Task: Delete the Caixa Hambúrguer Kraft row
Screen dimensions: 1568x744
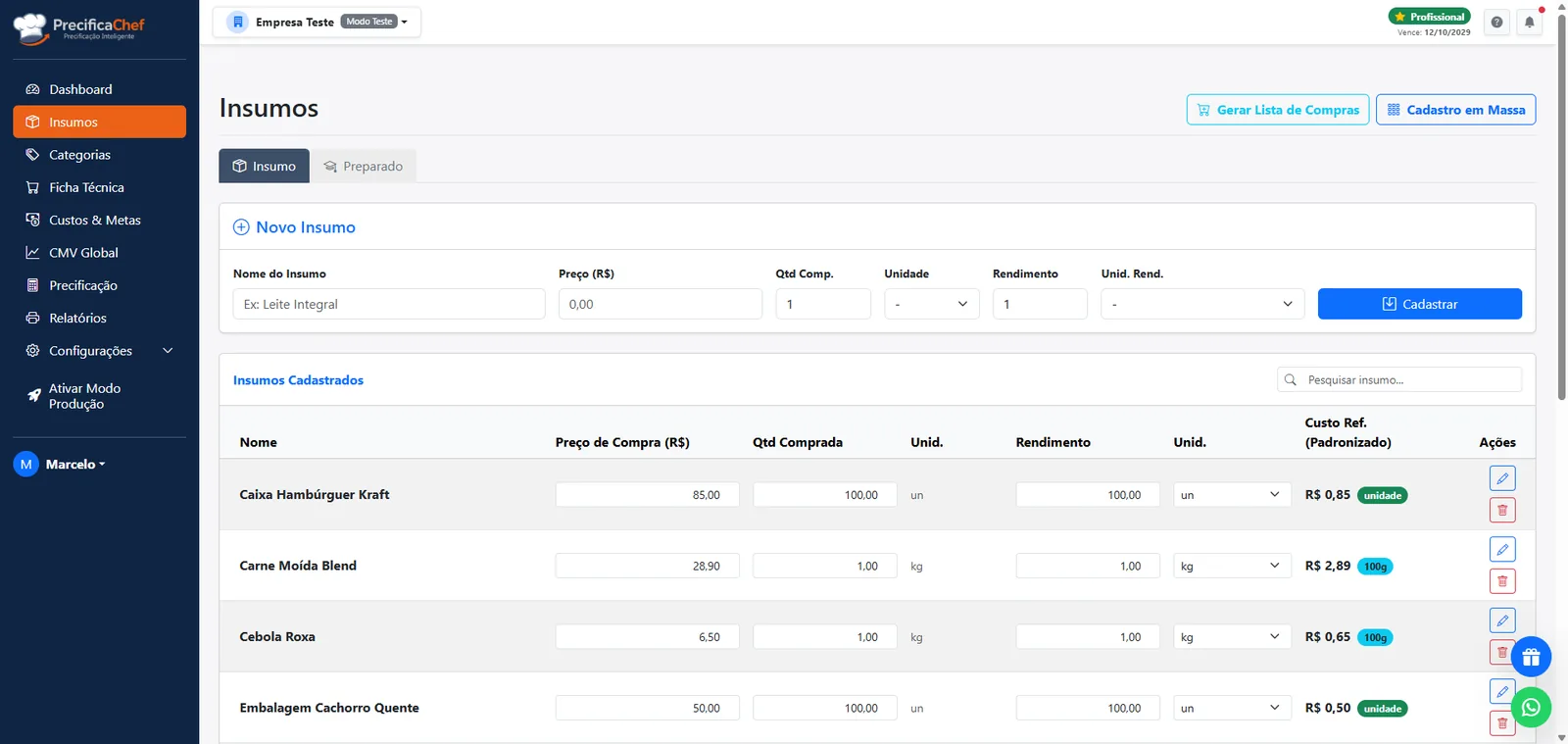Action: coord(1502,510)
